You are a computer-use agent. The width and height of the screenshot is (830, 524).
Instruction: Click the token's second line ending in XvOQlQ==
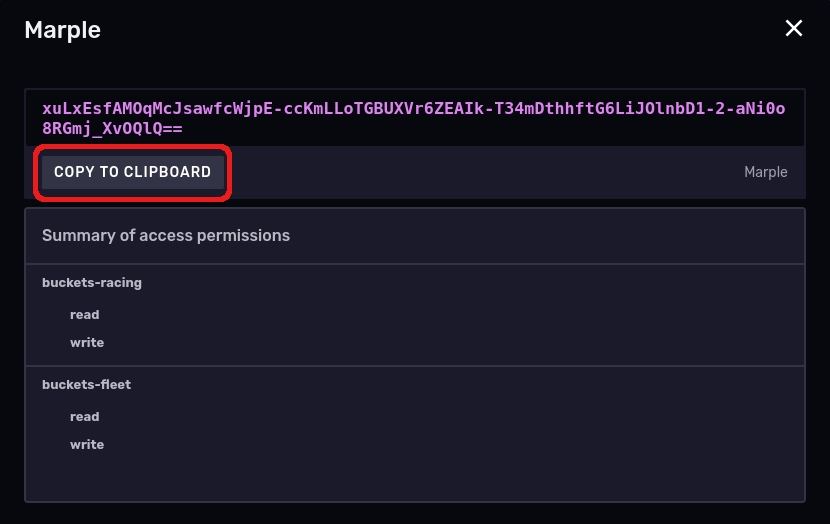click(112, 129)
